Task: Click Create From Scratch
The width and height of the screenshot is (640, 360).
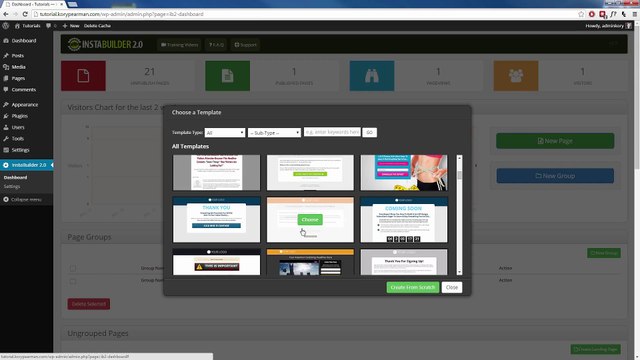Action: [413, 287]
